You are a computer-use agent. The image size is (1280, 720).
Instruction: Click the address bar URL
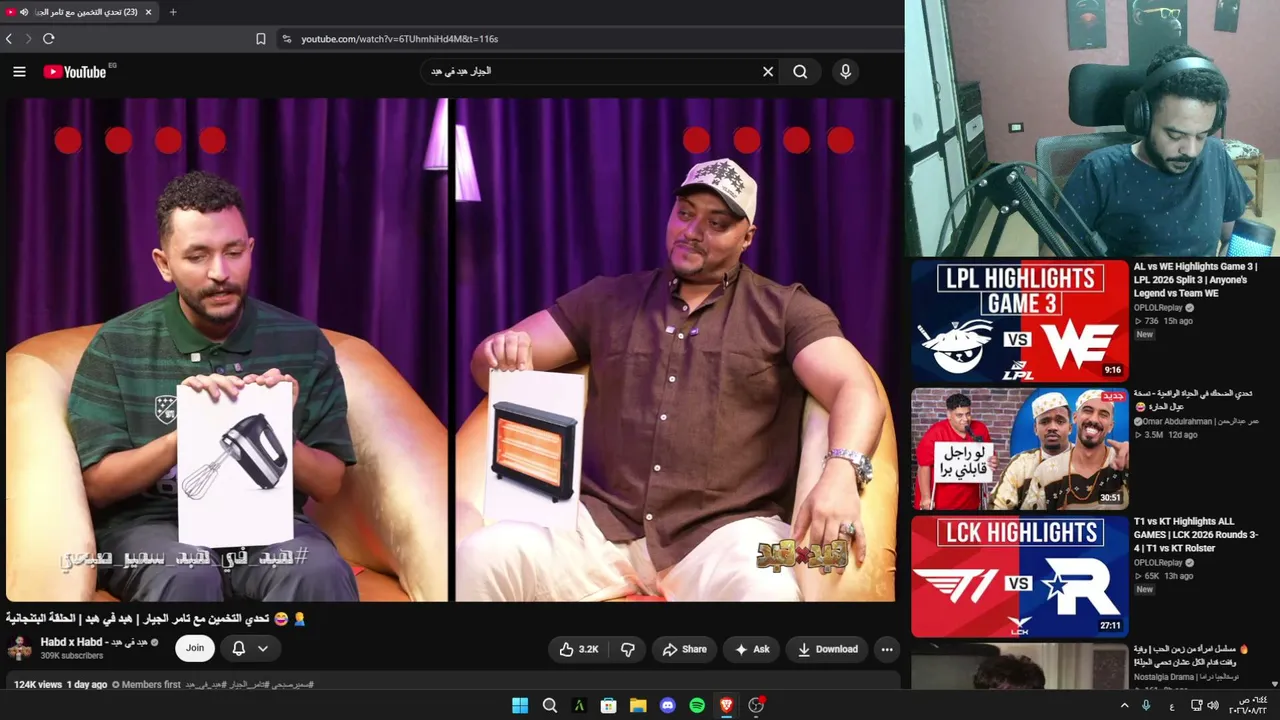[x=400, y=39]
